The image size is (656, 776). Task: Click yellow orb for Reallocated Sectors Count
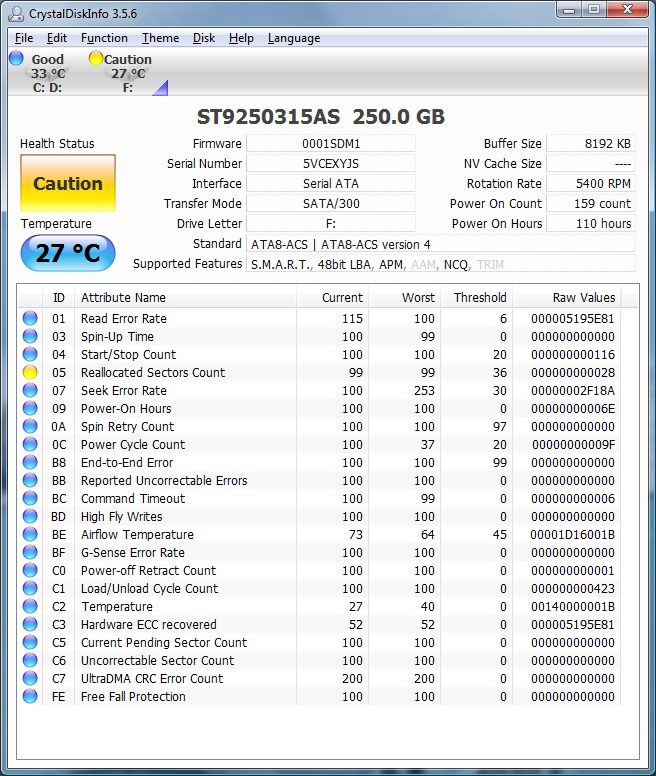[30, 372]
